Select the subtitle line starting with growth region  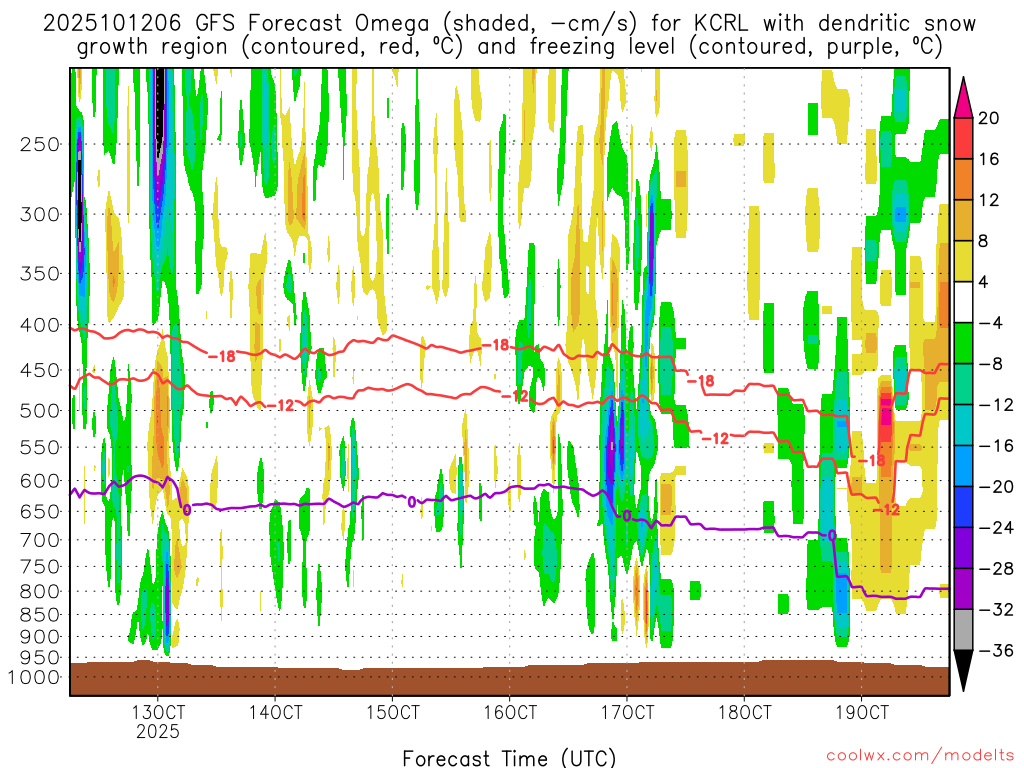[x=510, y=47]
